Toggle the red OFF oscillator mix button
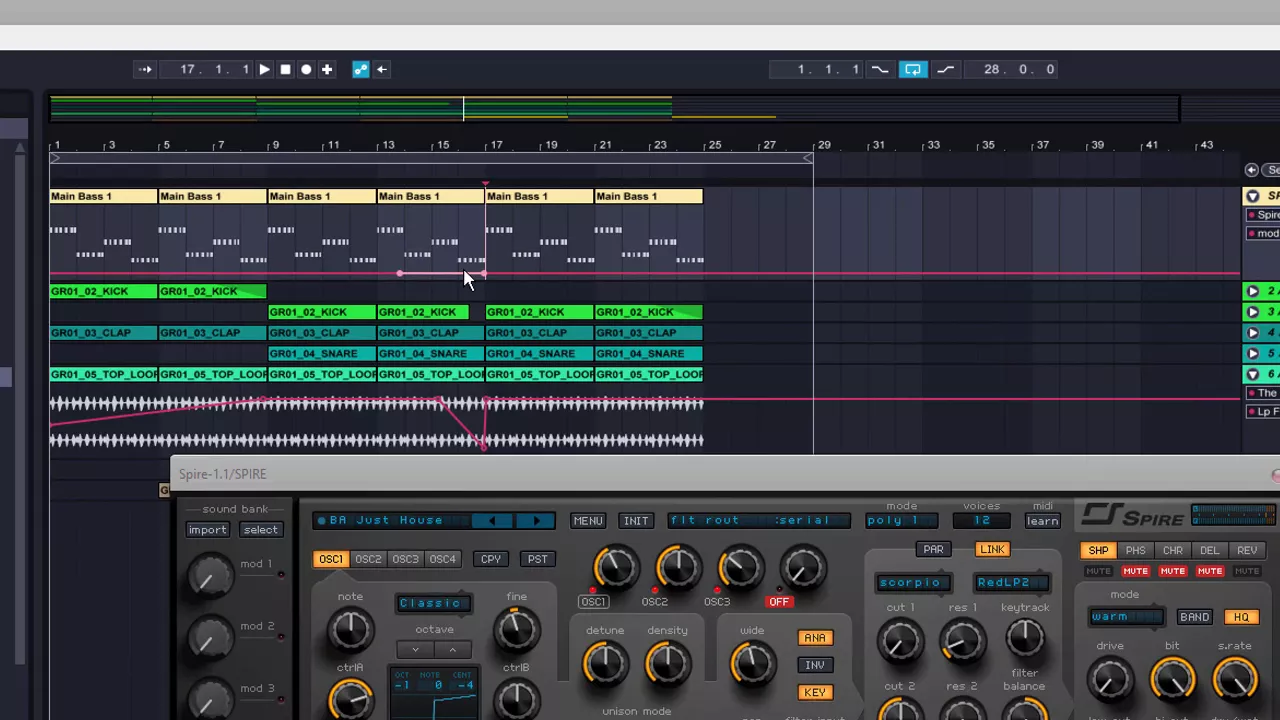 point(779,602)
